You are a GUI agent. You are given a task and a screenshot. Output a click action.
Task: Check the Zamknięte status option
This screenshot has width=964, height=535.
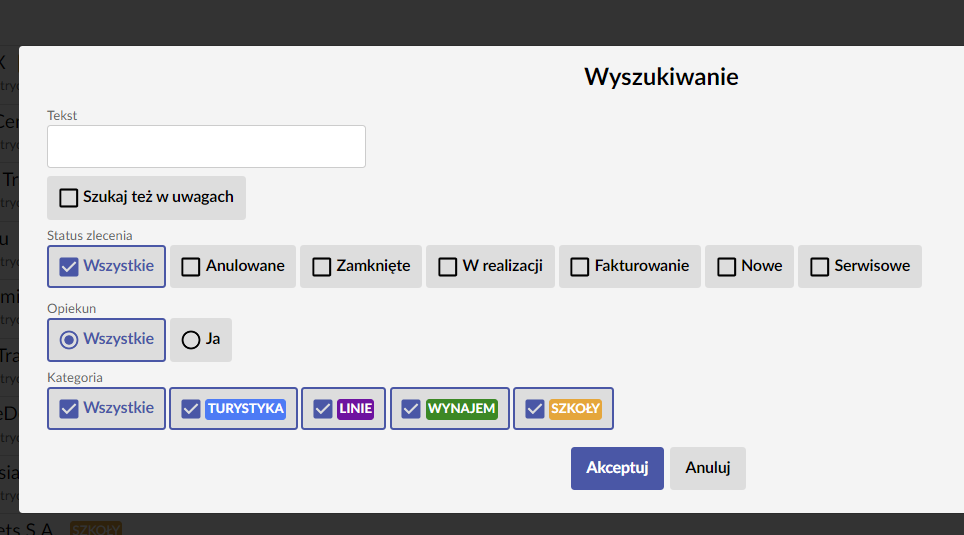(x=361, y=266)
